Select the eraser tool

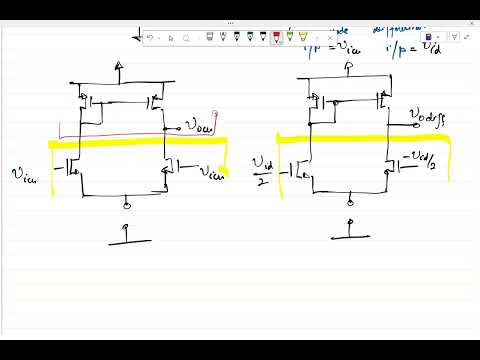tap(209, 37)
